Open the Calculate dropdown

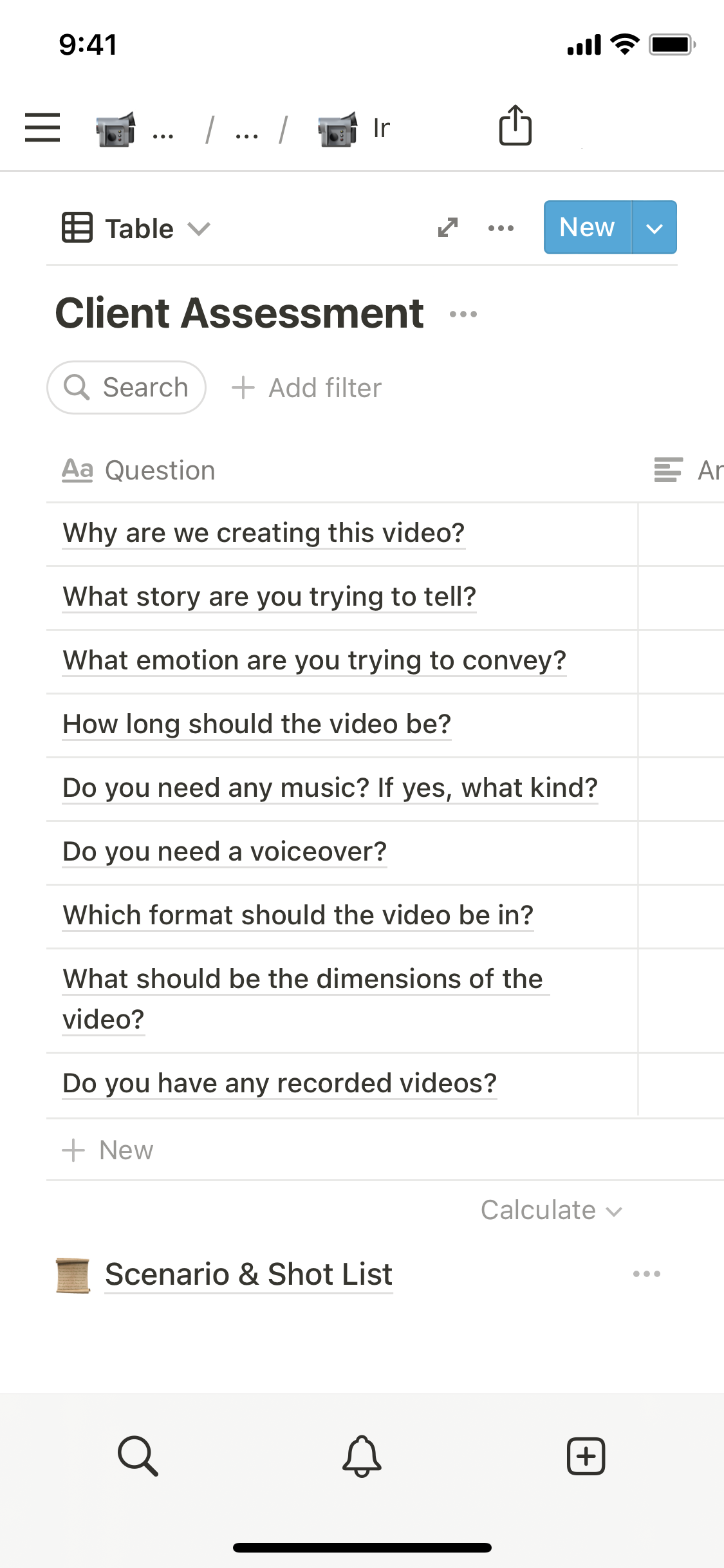(551, 1211)
